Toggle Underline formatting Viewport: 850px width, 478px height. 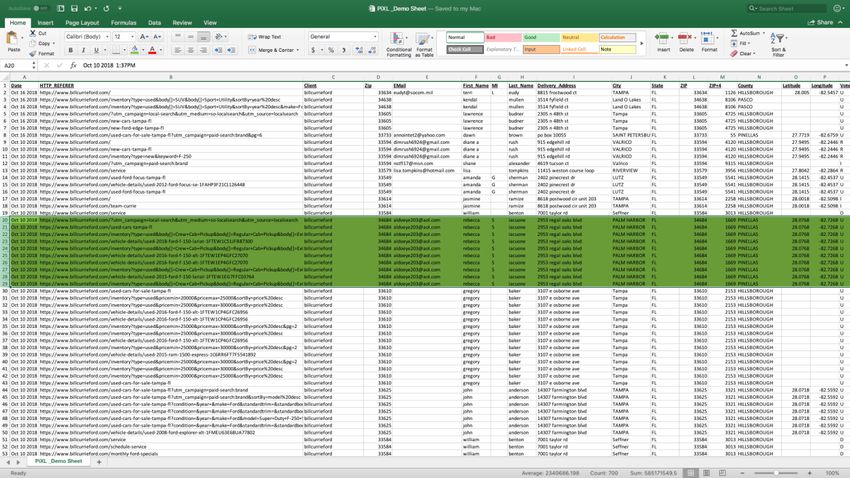[x=96, y=50]
